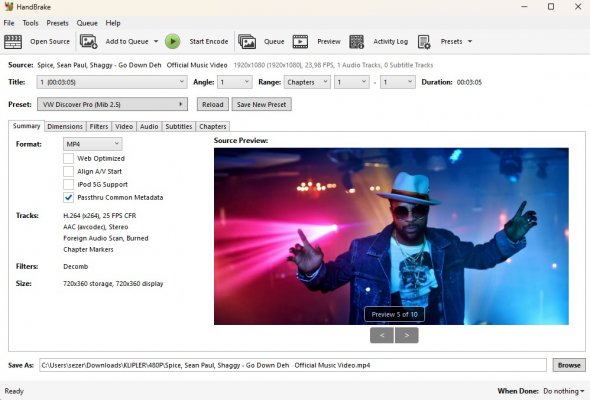The width and height of the screenshot is (590, 400).
Task: Click the Chapter Markers text
Action: [88, 249]
